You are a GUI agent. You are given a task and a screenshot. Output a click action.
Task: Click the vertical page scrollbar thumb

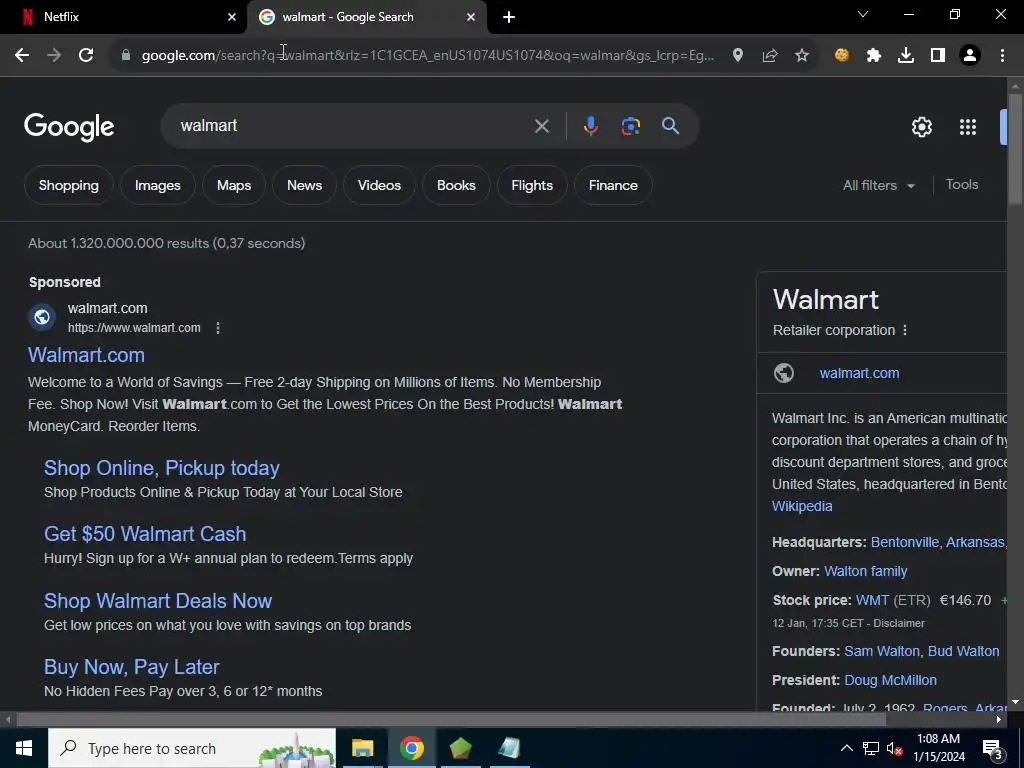[x=1015, y=150]
